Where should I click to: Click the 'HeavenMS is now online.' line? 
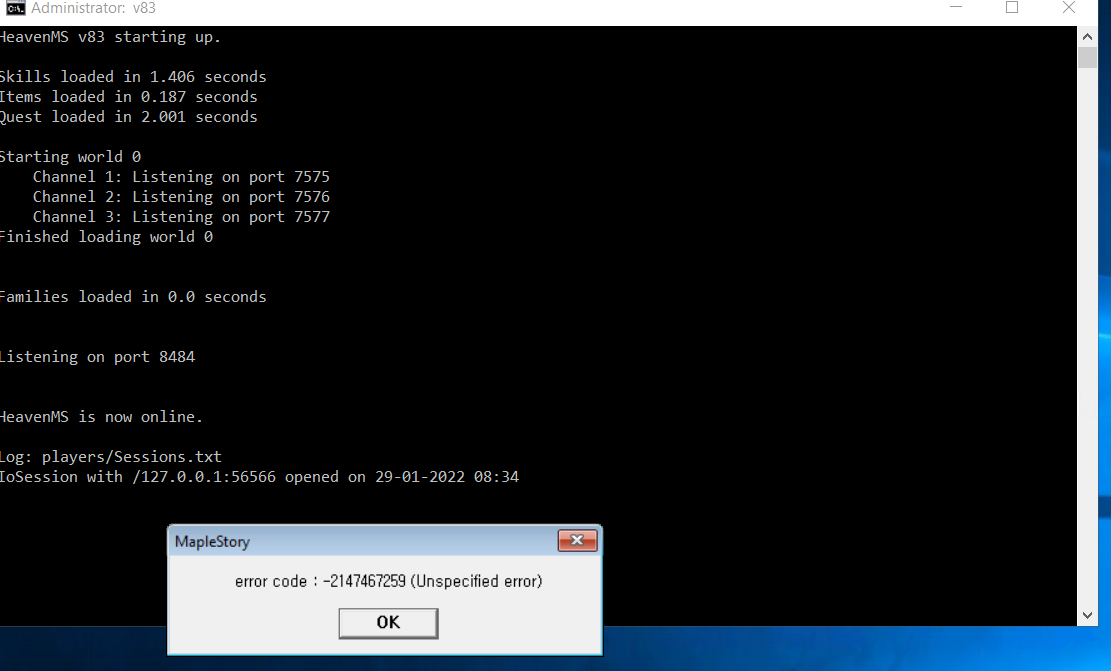[x=102, y=417]
